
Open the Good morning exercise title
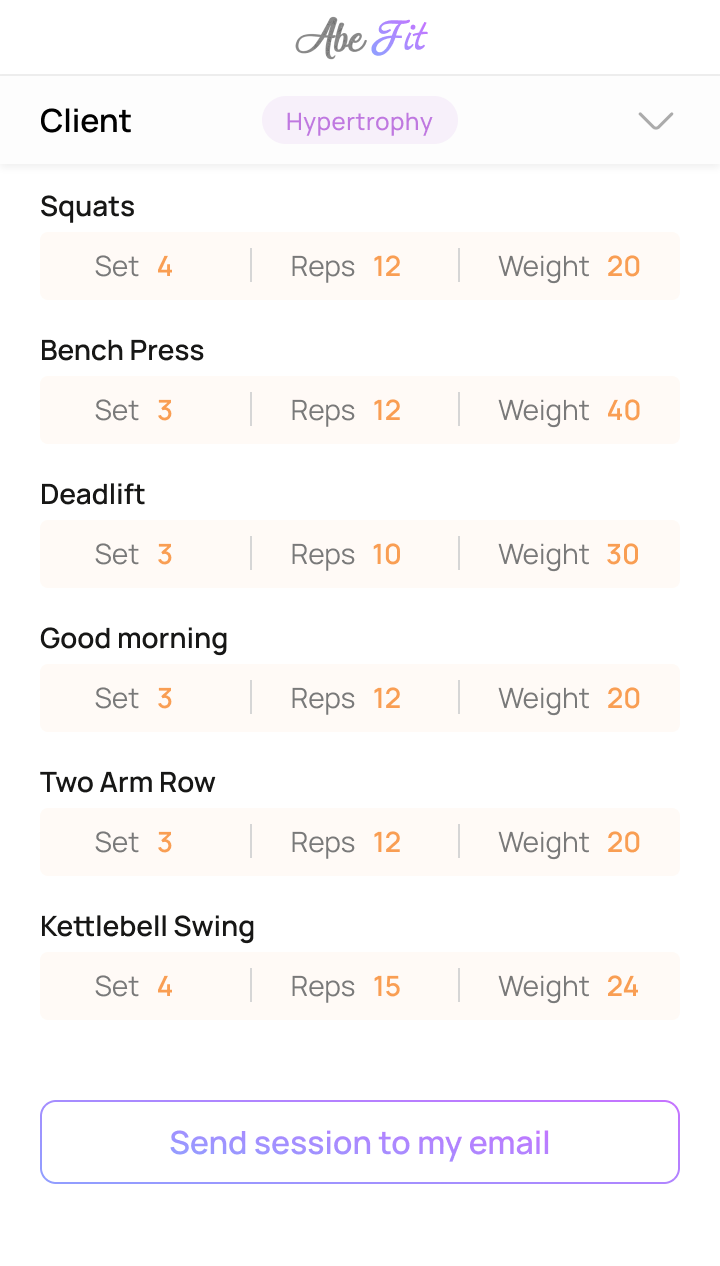click(x=134, y=638)
